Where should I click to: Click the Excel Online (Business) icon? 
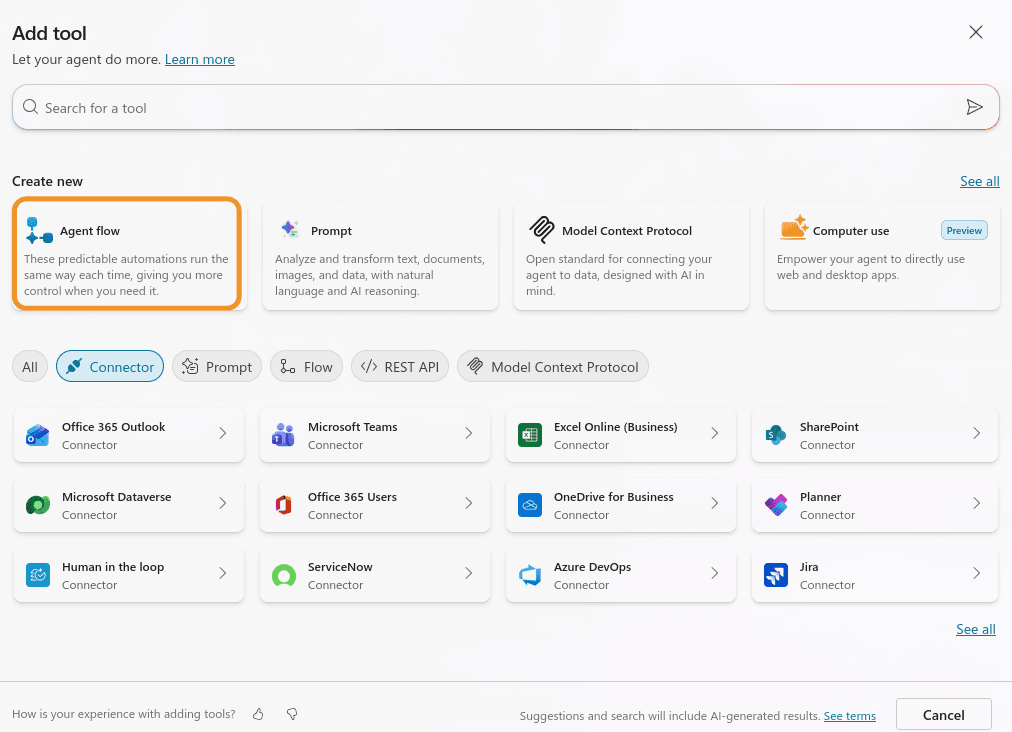(x=529, y=435)
